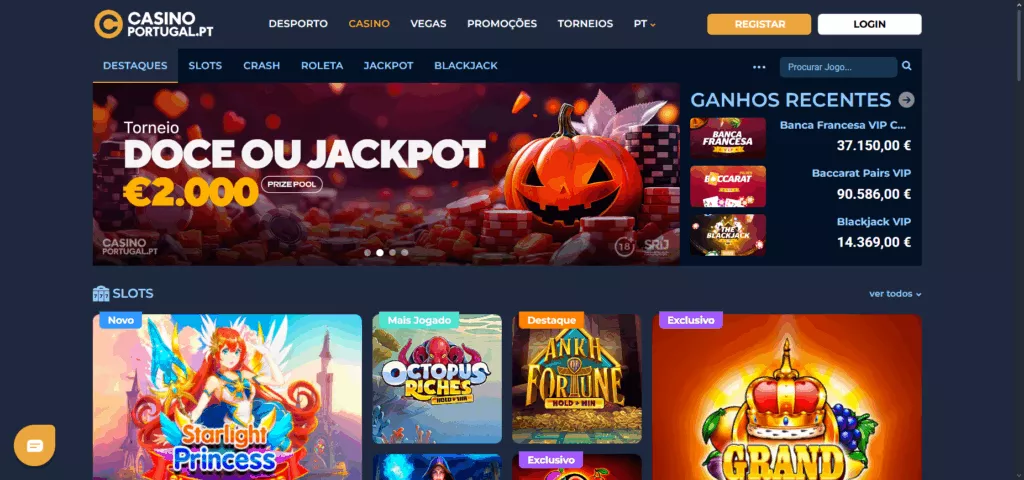
Task: Click the Login button
Action: point(870,24)
